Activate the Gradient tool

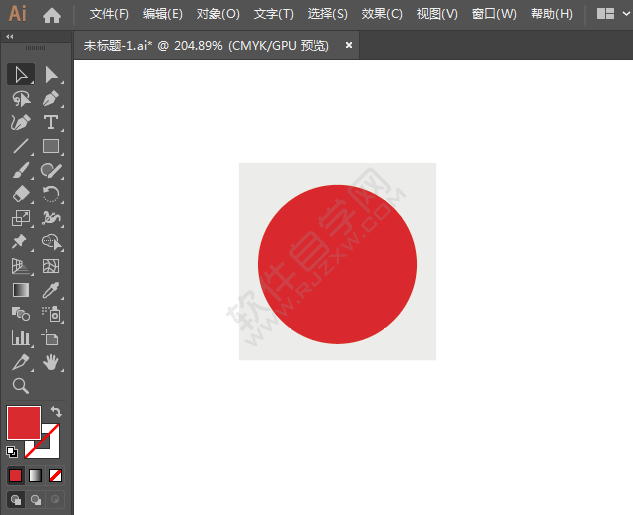pos(21,290)
